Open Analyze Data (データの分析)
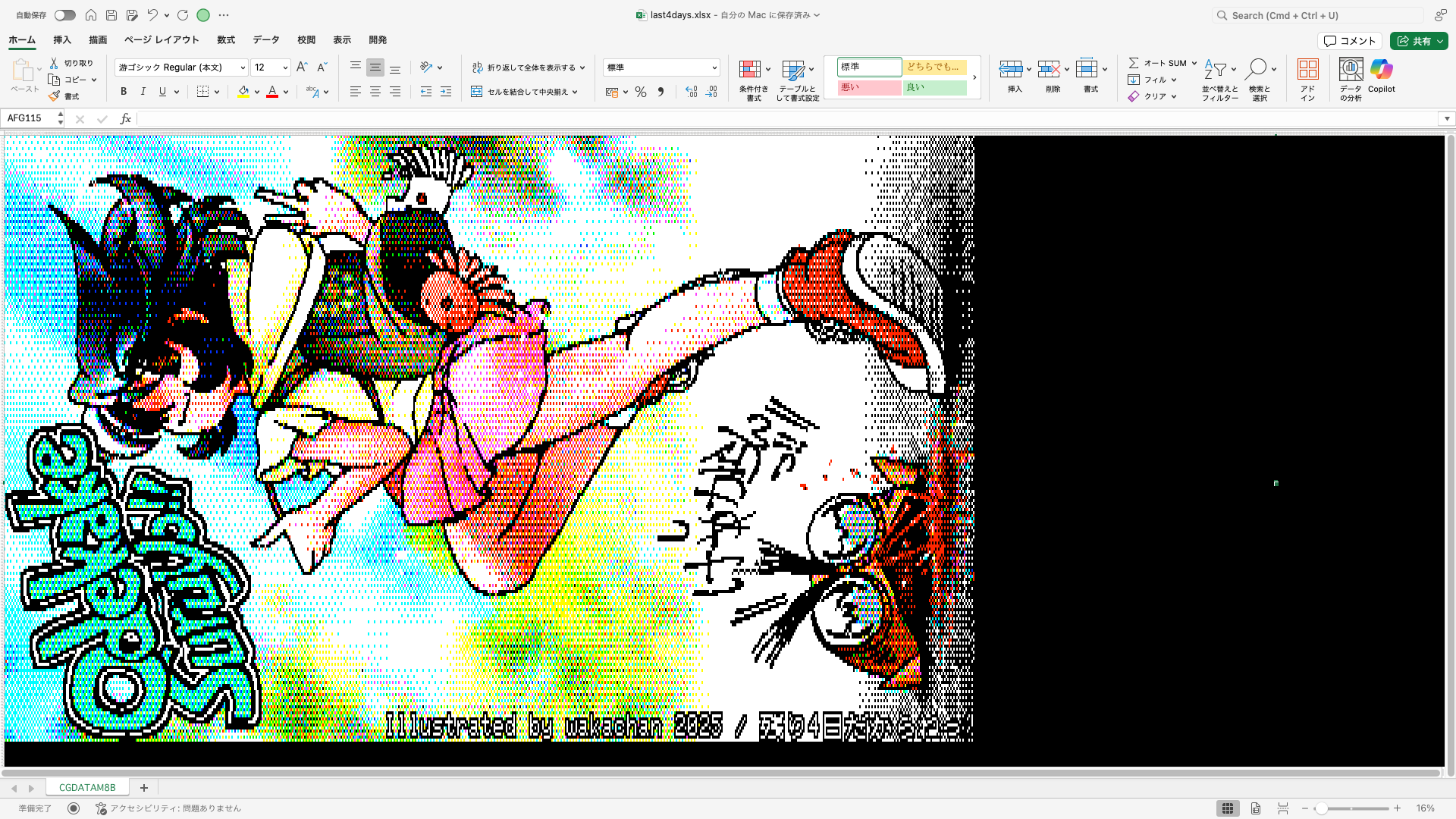Image resolution: width=1456 pixels, height=819 pixels. (x=1351, y=80)
